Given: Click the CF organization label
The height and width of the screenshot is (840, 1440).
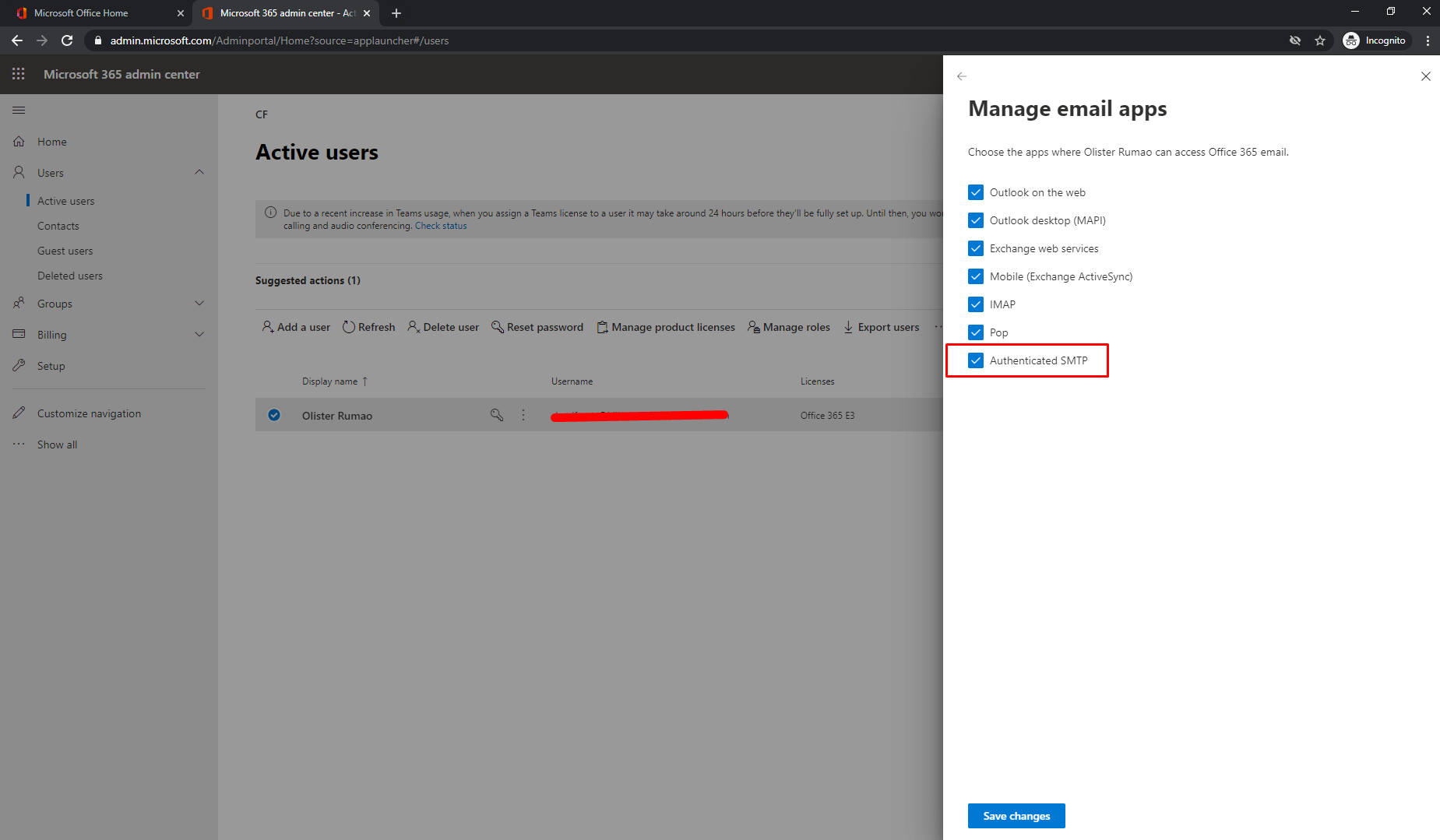Looking at the screenshot, I should point(262,114).
